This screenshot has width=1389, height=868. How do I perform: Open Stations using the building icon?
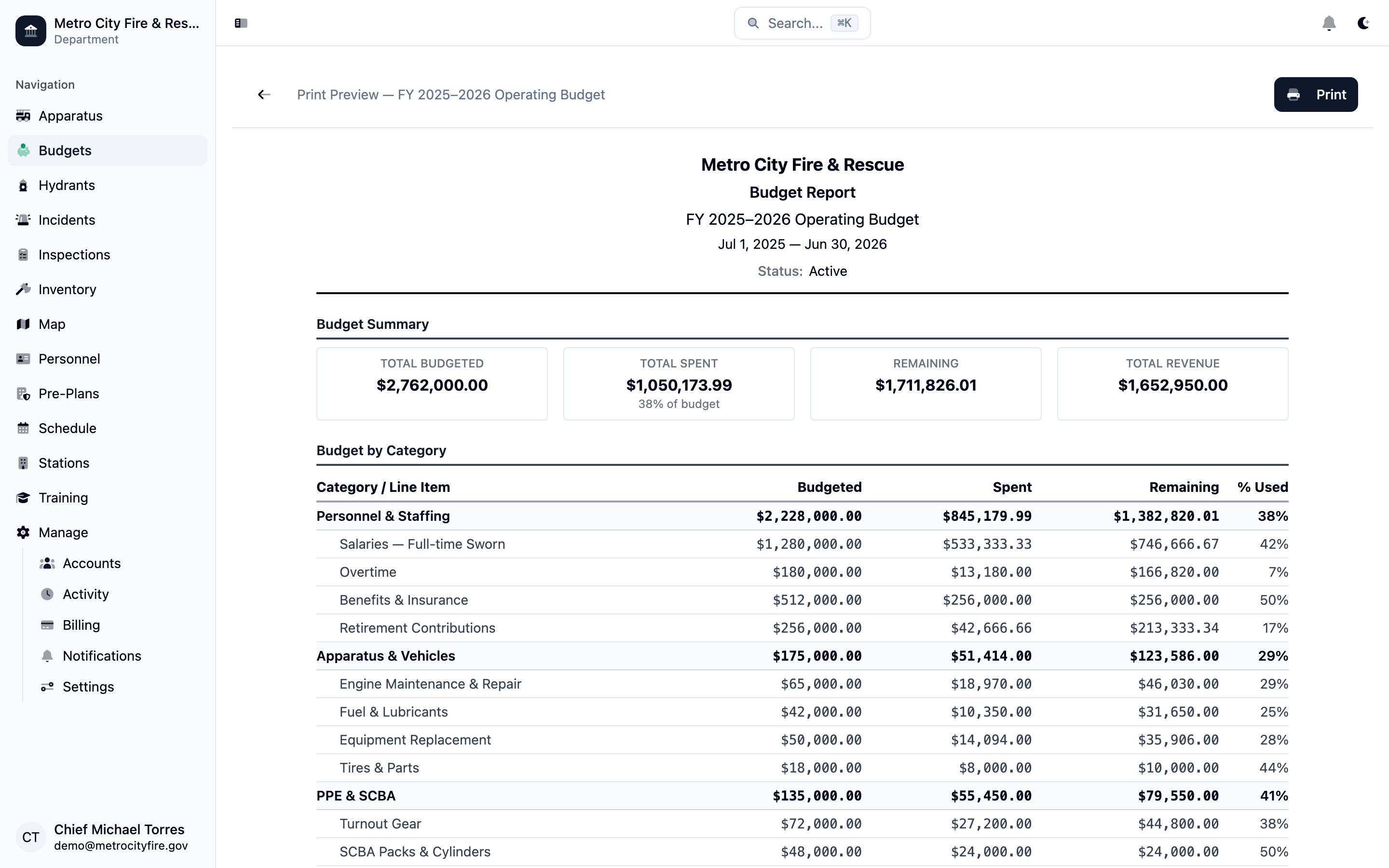(24, 463)
